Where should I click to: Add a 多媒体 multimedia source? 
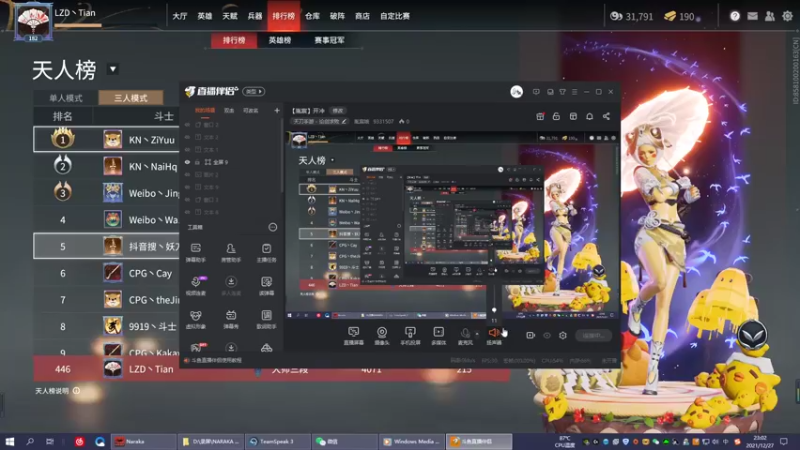pyautogui.click(x=438, y=336)
